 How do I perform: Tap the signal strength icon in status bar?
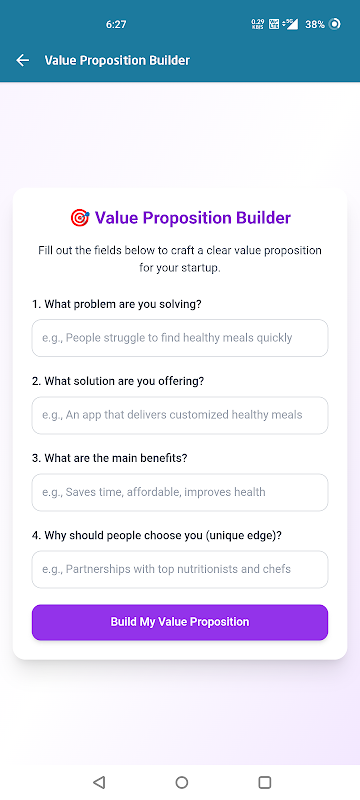(290, 24)
